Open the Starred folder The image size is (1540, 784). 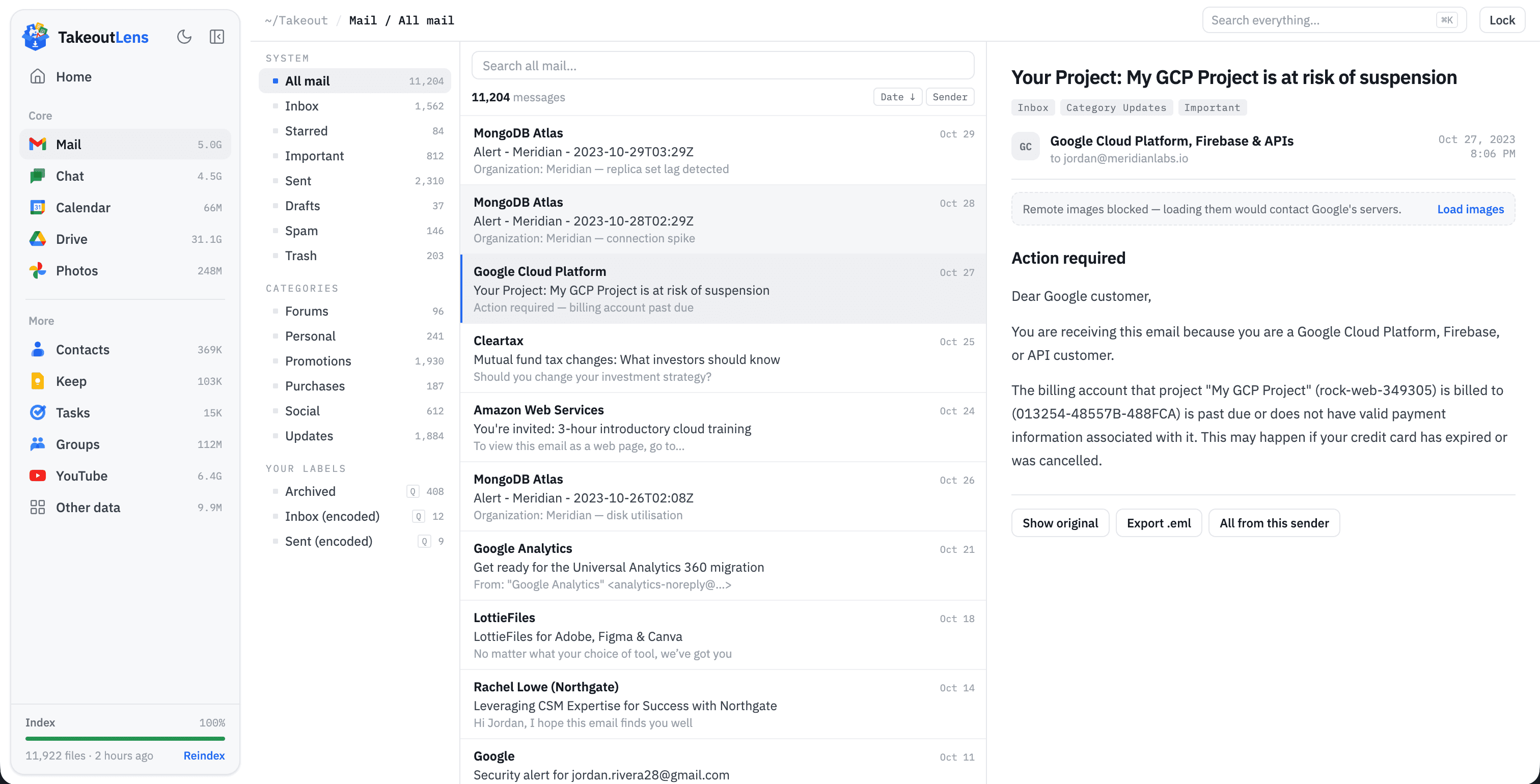tap(355, 131)
